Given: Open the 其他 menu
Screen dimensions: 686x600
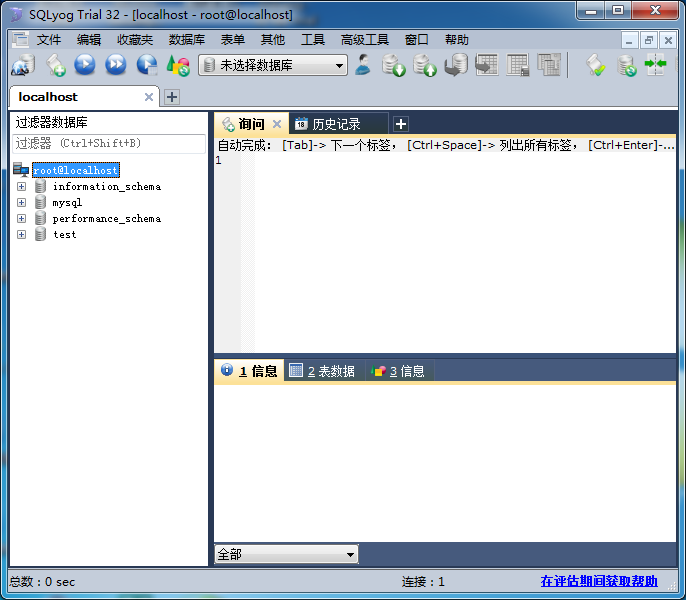Looking at the screenshot, I should pyautogui.click(x=273, y=40).
